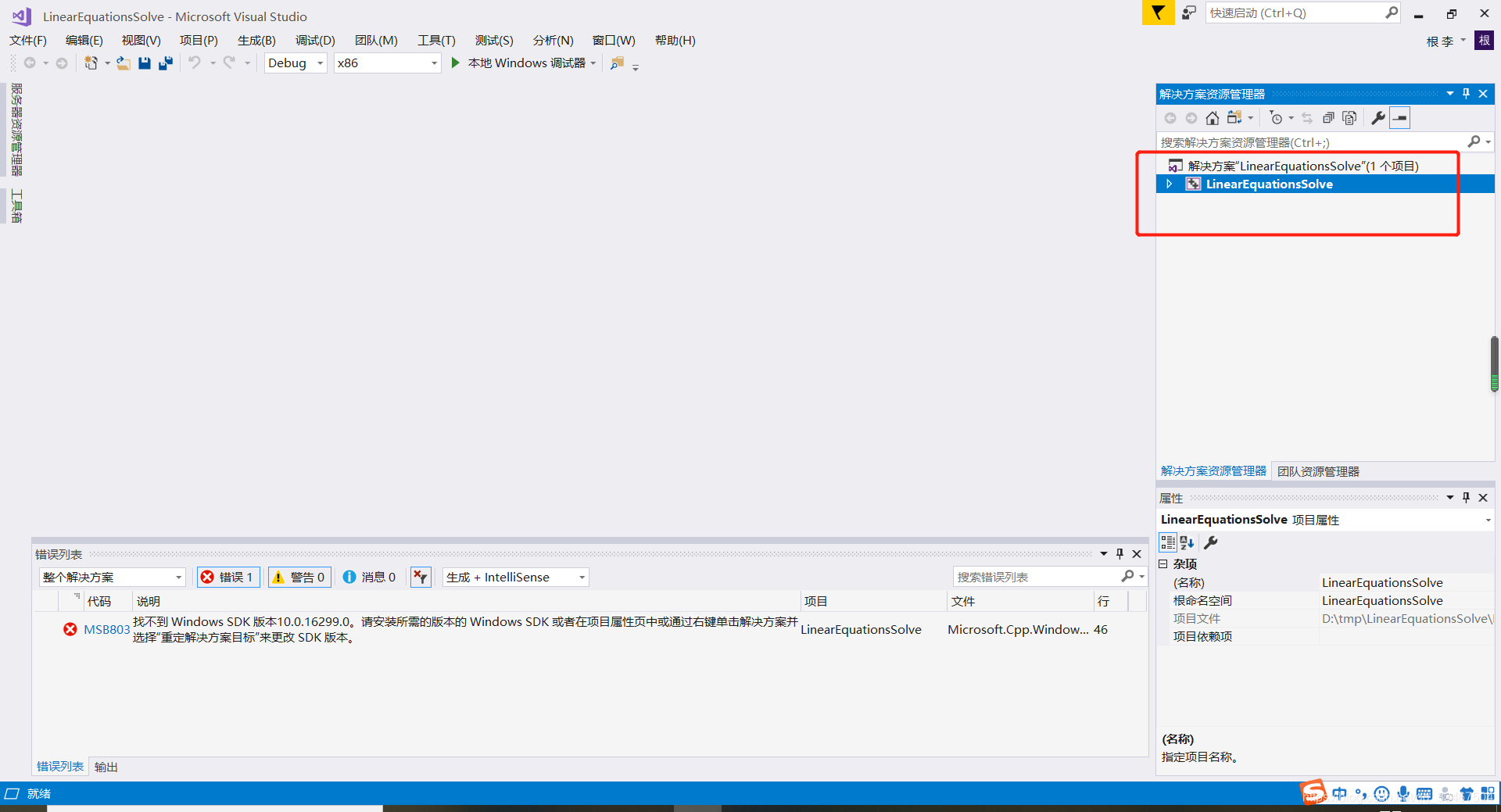This screenshot has width=1501, height=812.
Task: Click the 项目 column header in Error List
Action: (x=873, y=601)
